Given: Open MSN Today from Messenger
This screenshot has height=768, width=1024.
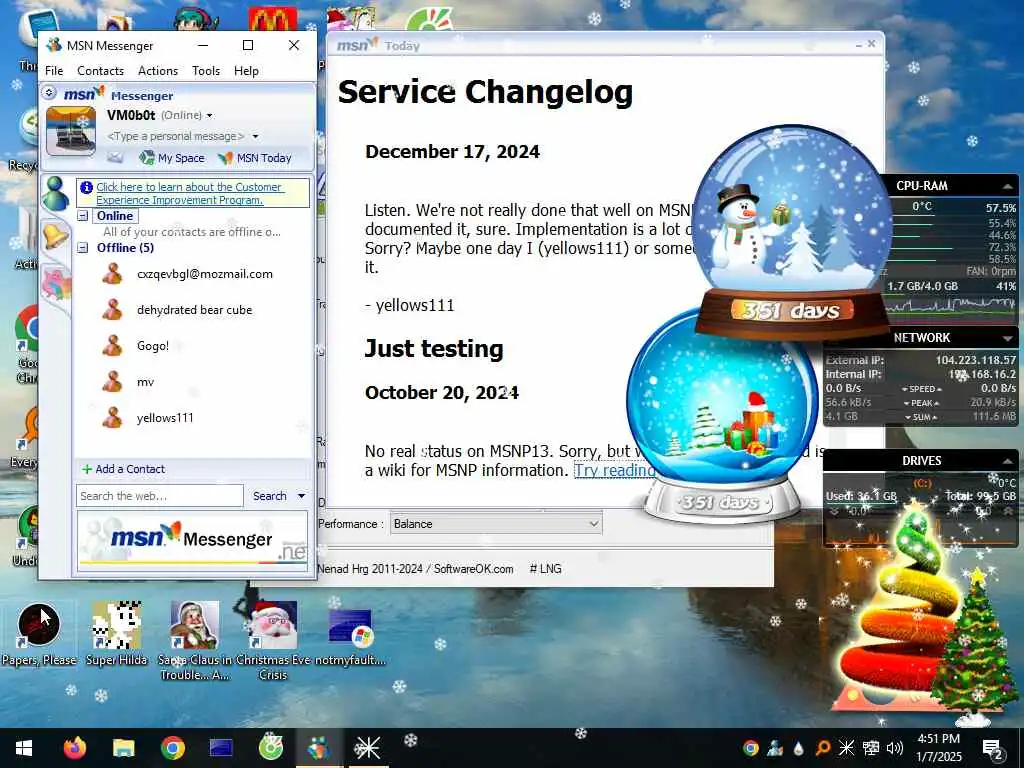Looking at the screenshot, I should [x=255, y=157].
